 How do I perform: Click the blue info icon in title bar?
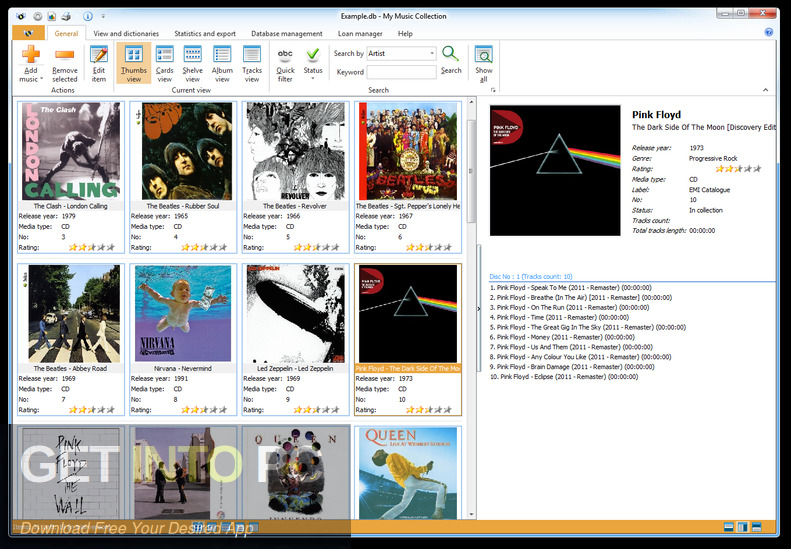[x=88, y=16]
